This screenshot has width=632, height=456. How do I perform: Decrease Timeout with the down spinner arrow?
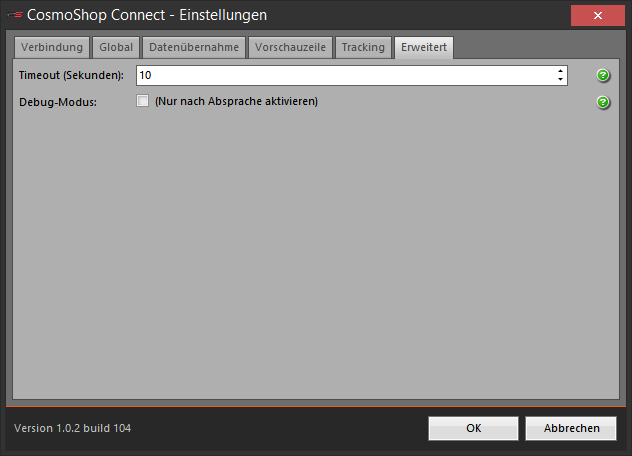(x=560, y=79)
